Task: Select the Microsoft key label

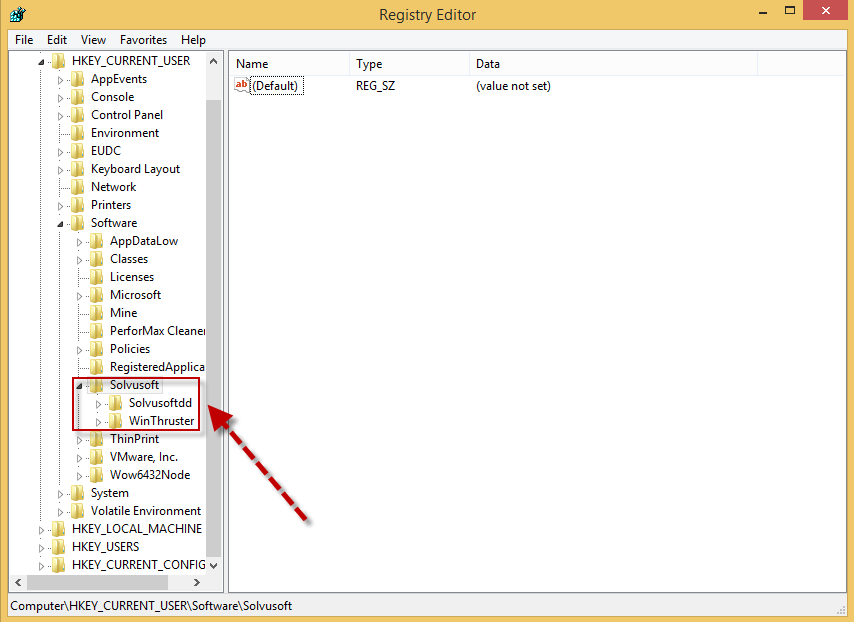Action: 136,295
